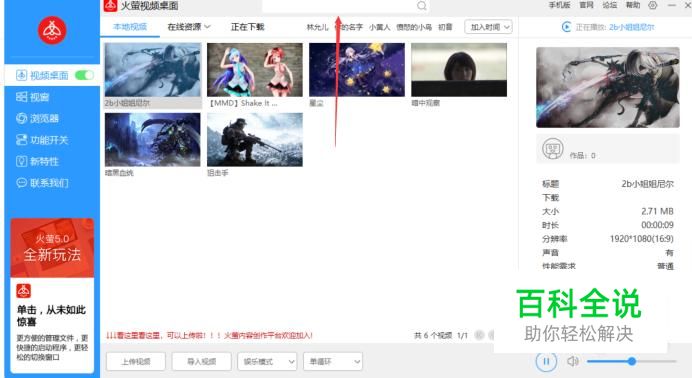Click the 初音 hot search tag
This screenshot has height=378, width=692.
click(445, 27)
